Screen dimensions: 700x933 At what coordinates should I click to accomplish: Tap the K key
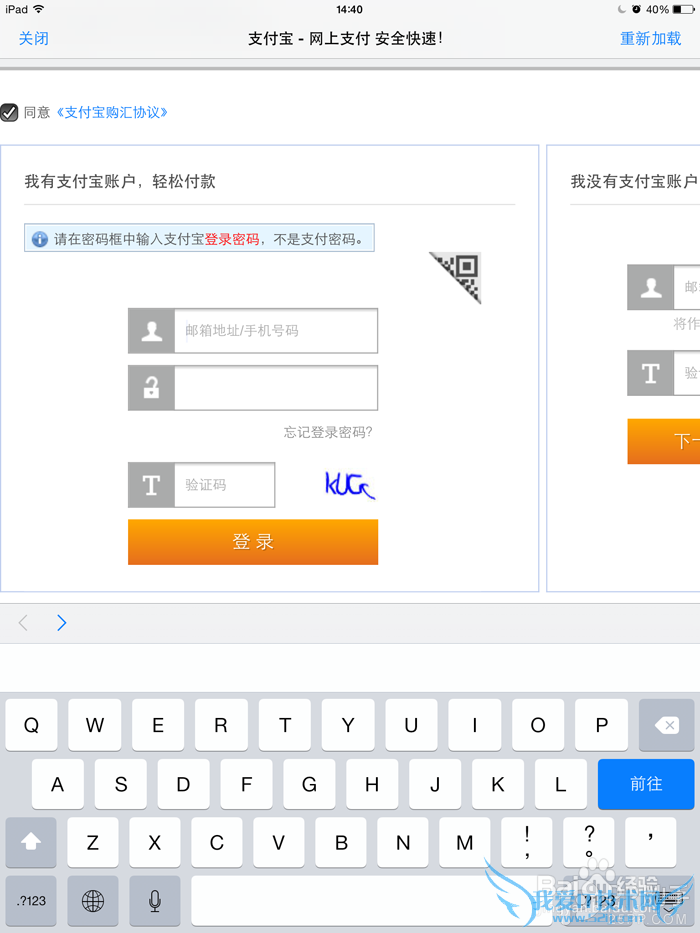(498, 784)
